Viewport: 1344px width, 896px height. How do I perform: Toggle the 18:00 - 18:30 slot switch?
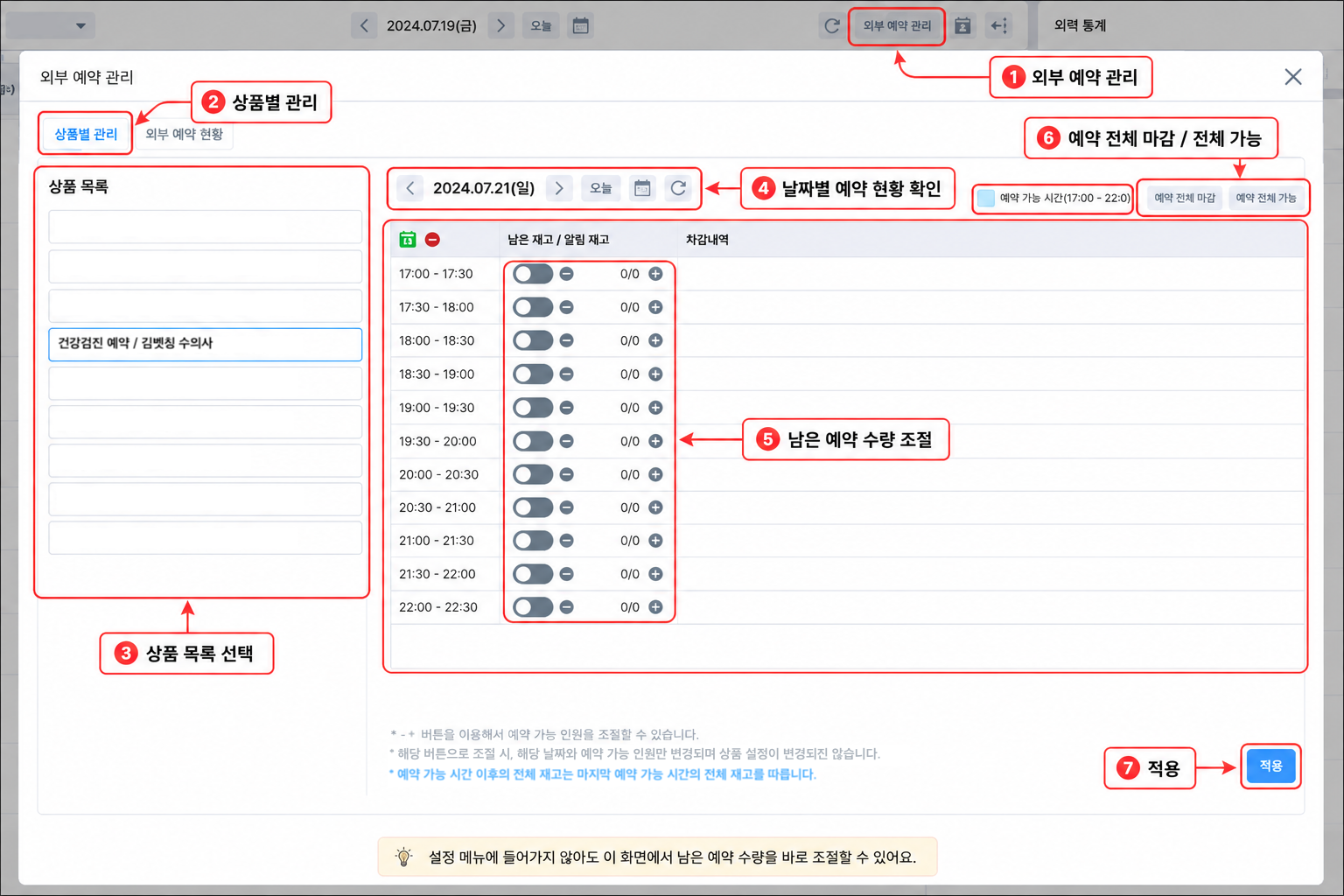pyautogui.click(x=533, y=340)
